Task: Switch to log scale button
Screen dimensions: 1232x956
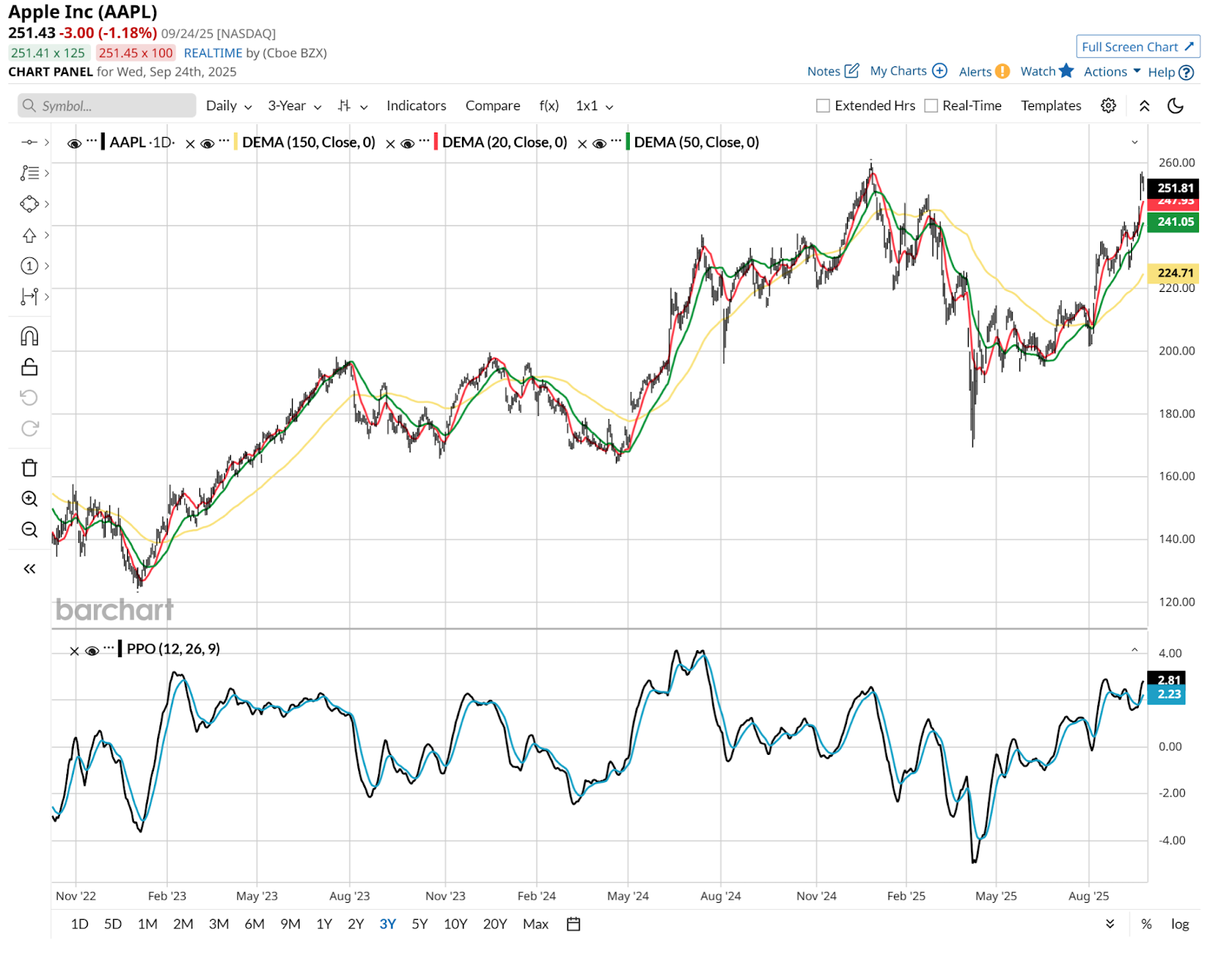Action: (x=1180, y=924)
